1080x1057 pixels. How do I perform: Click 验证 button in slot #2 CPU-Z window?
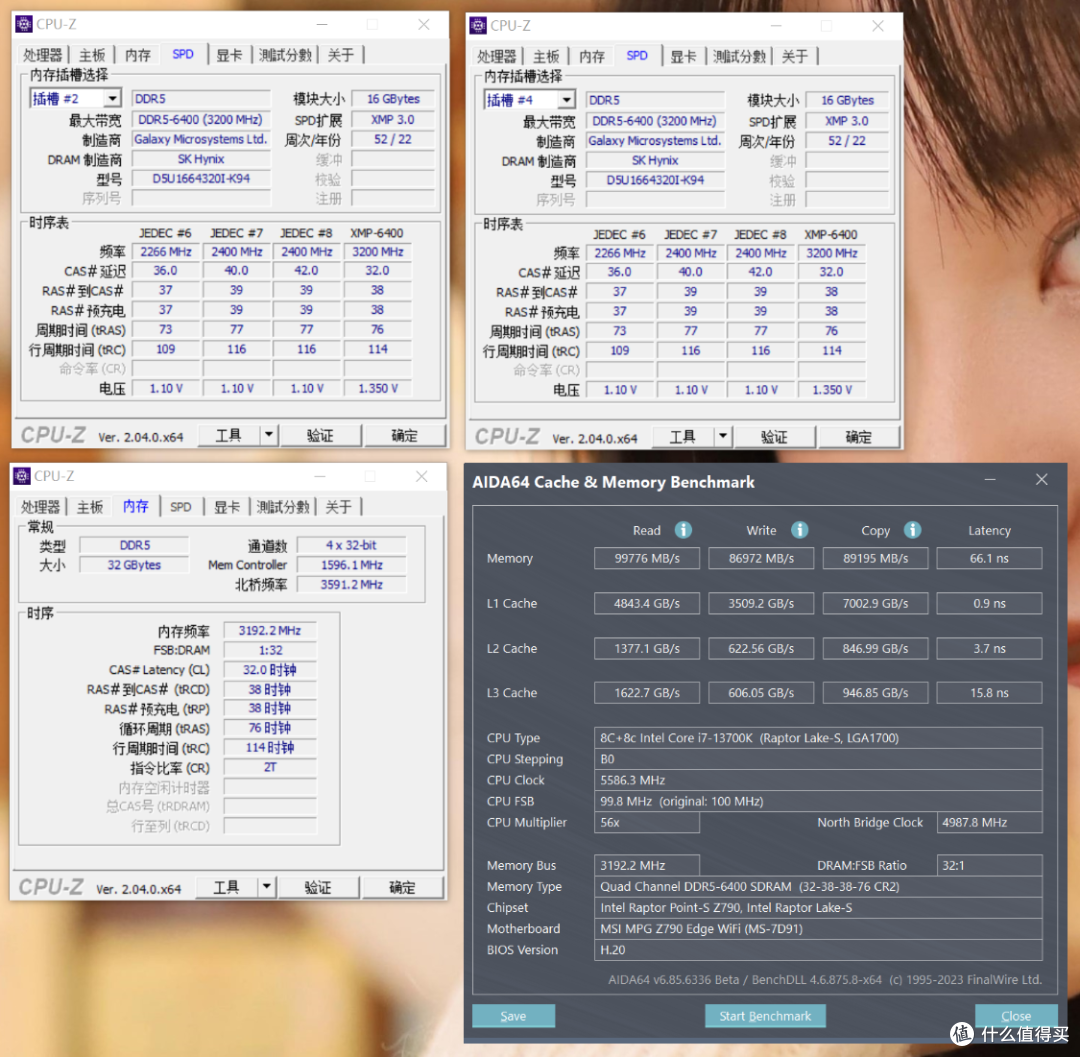click(x=320, y=435)
